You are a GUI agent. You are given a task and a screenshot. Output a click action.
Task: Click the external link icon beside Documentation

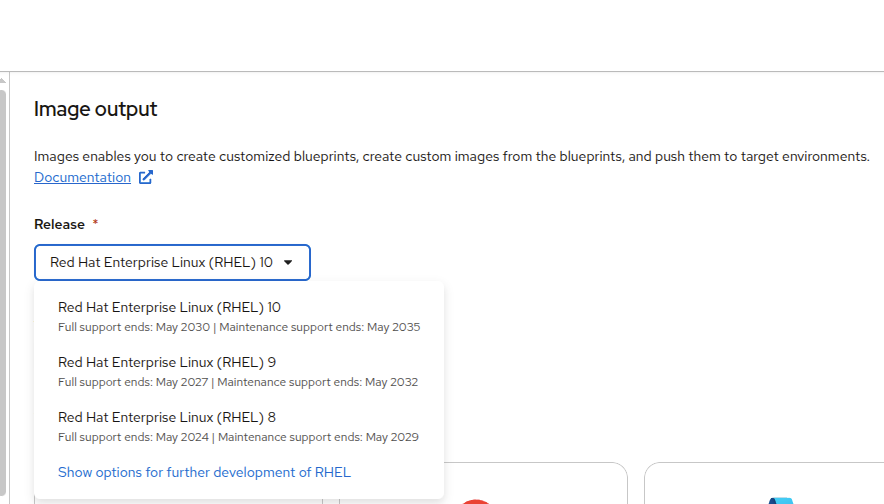pyautogui.click(x=146, y=177)
